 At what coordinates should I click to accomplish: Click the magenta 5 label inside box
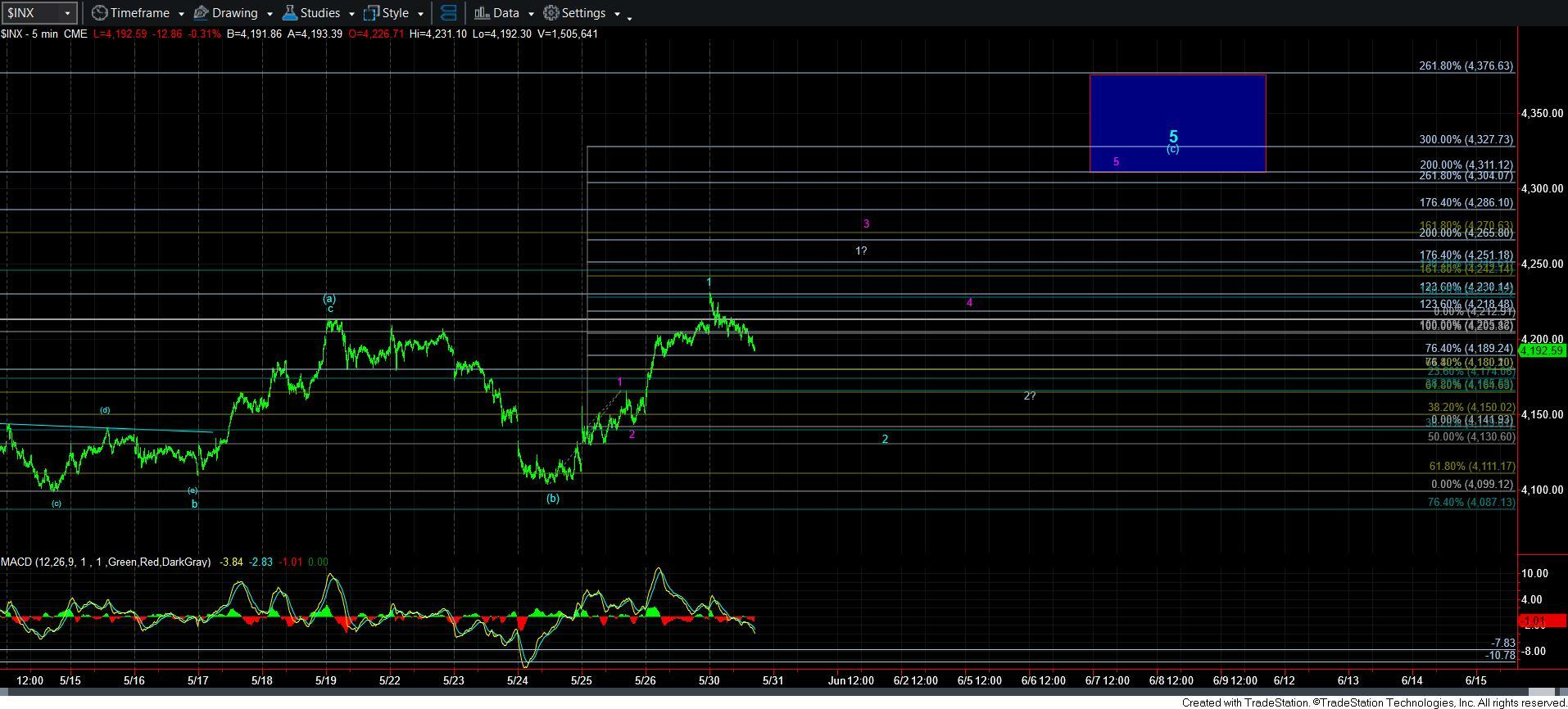1116,162
